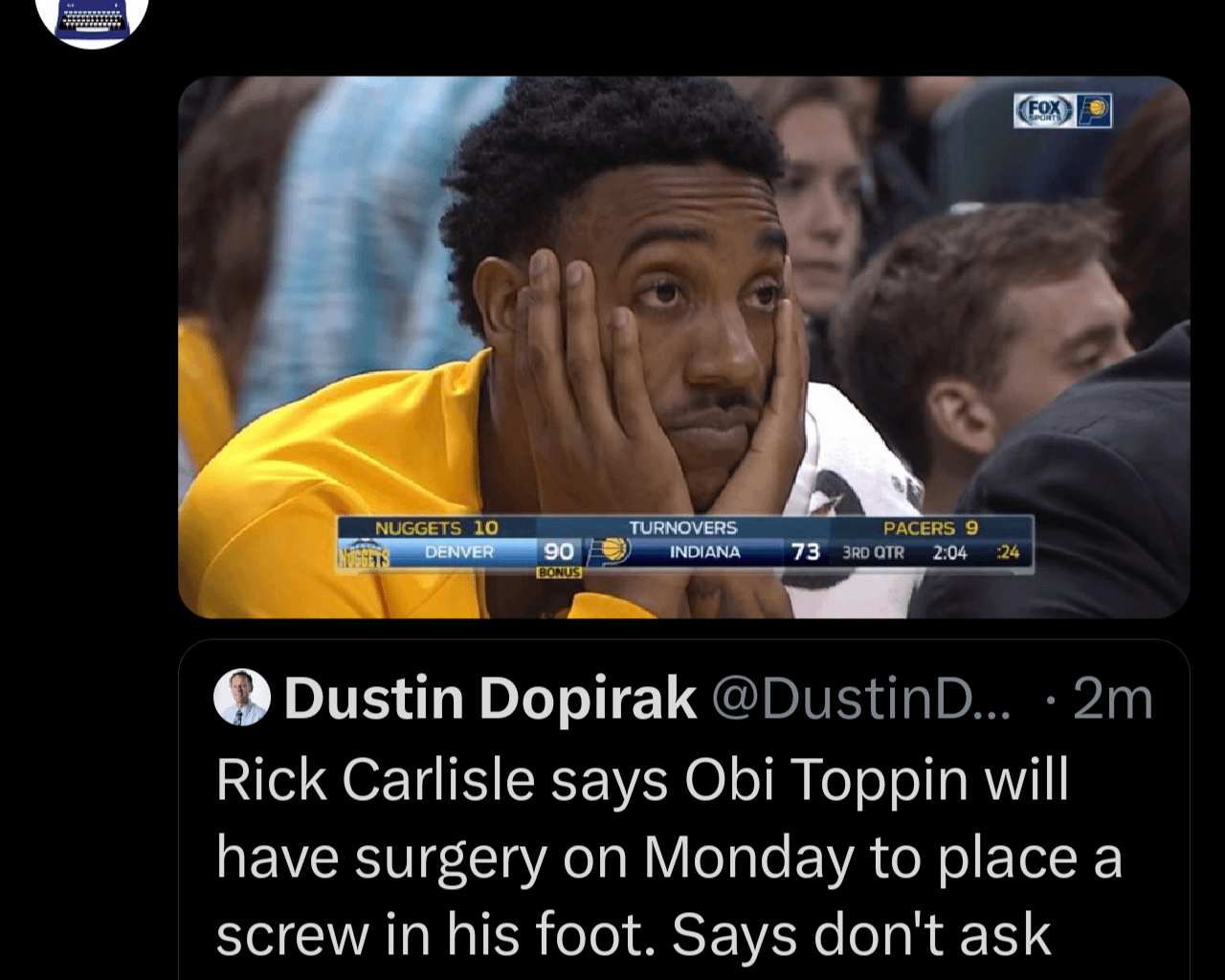Viewport: 1225px width, 980px height.
Task: Open the attached bench player photo
Action: 684,346
